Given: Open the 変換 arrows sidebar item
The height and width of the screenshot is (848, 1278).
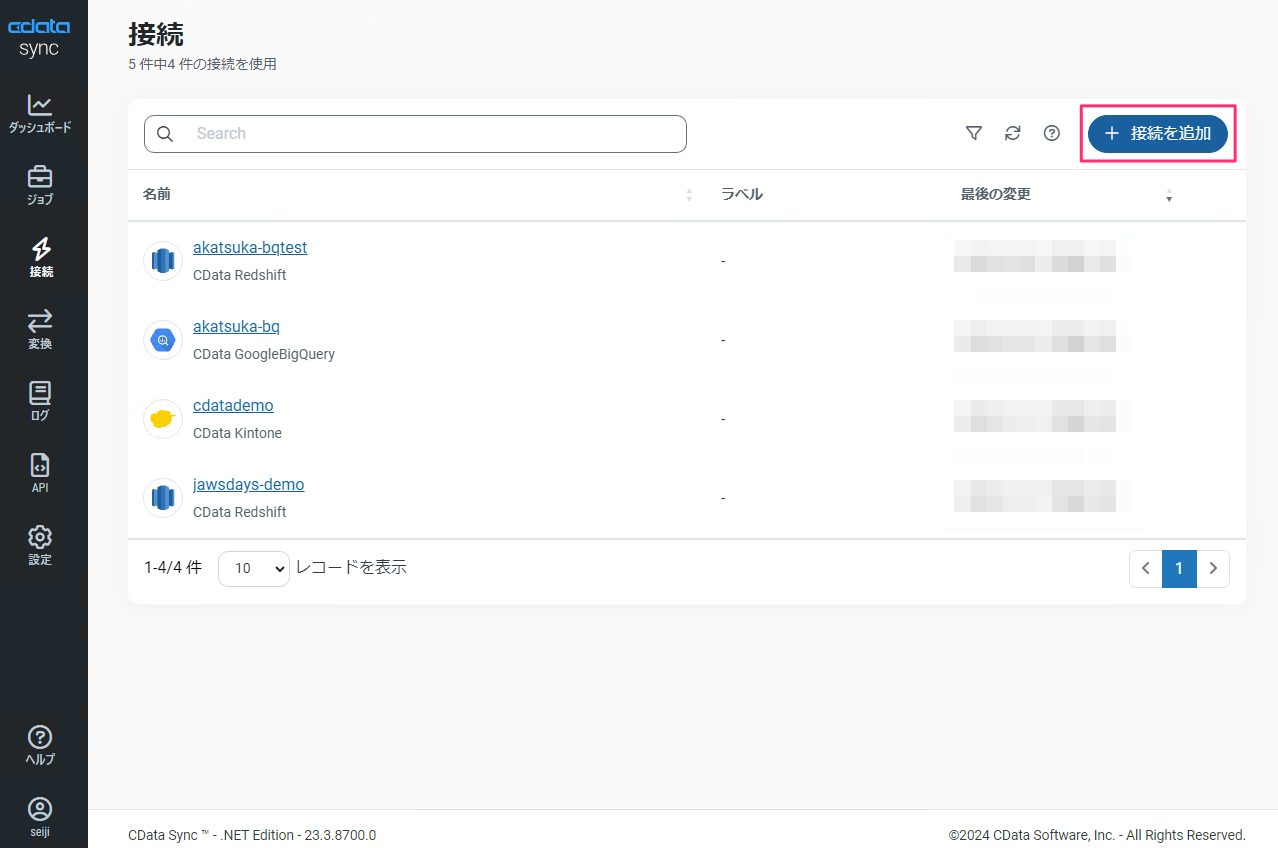Looking at the screenshot, I should pyautogui.click(x=40, y=330).
